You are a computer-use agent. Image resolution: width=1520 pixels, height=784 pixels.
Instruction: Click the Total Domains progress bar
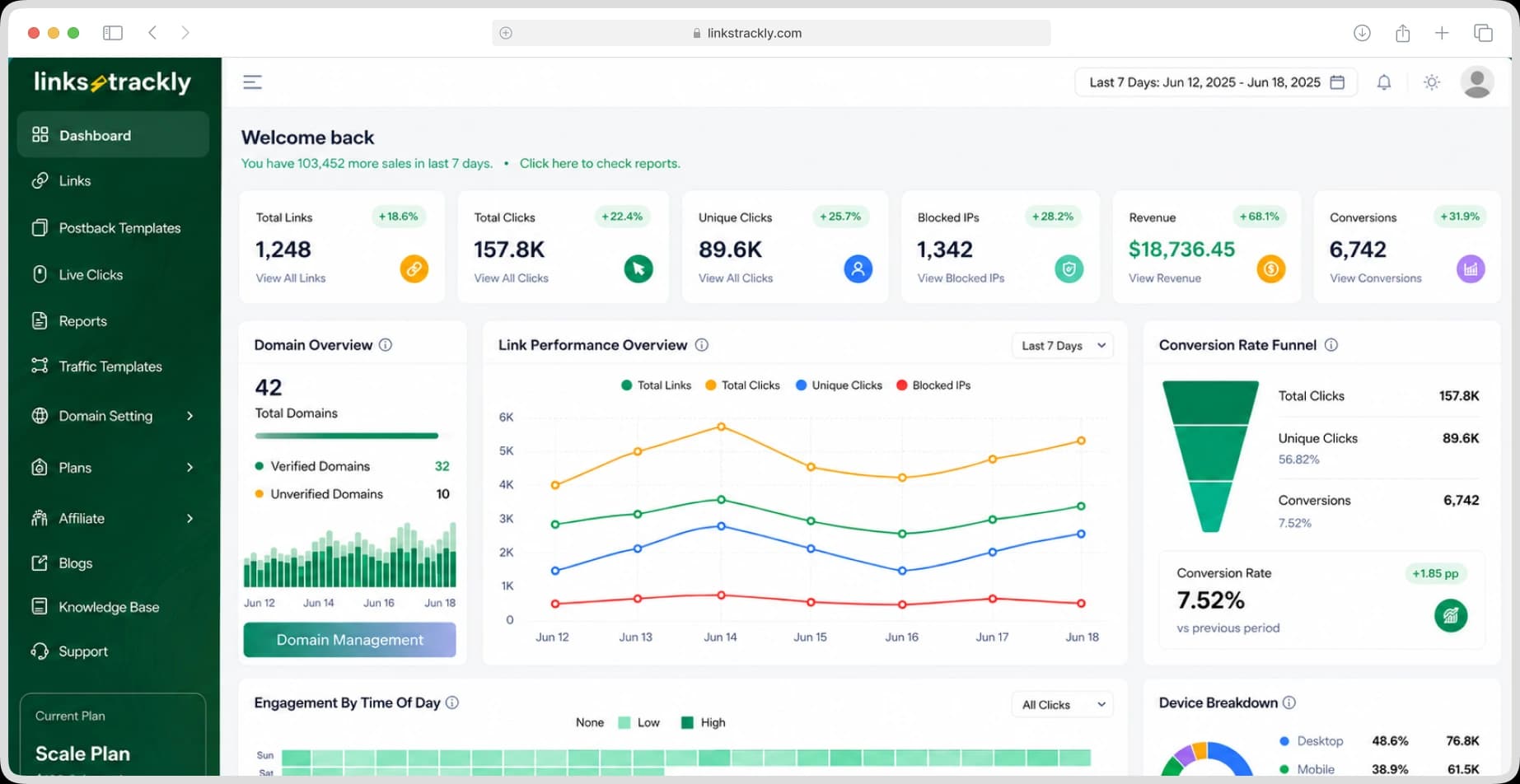pyautogui.click(x=347, y=436)
